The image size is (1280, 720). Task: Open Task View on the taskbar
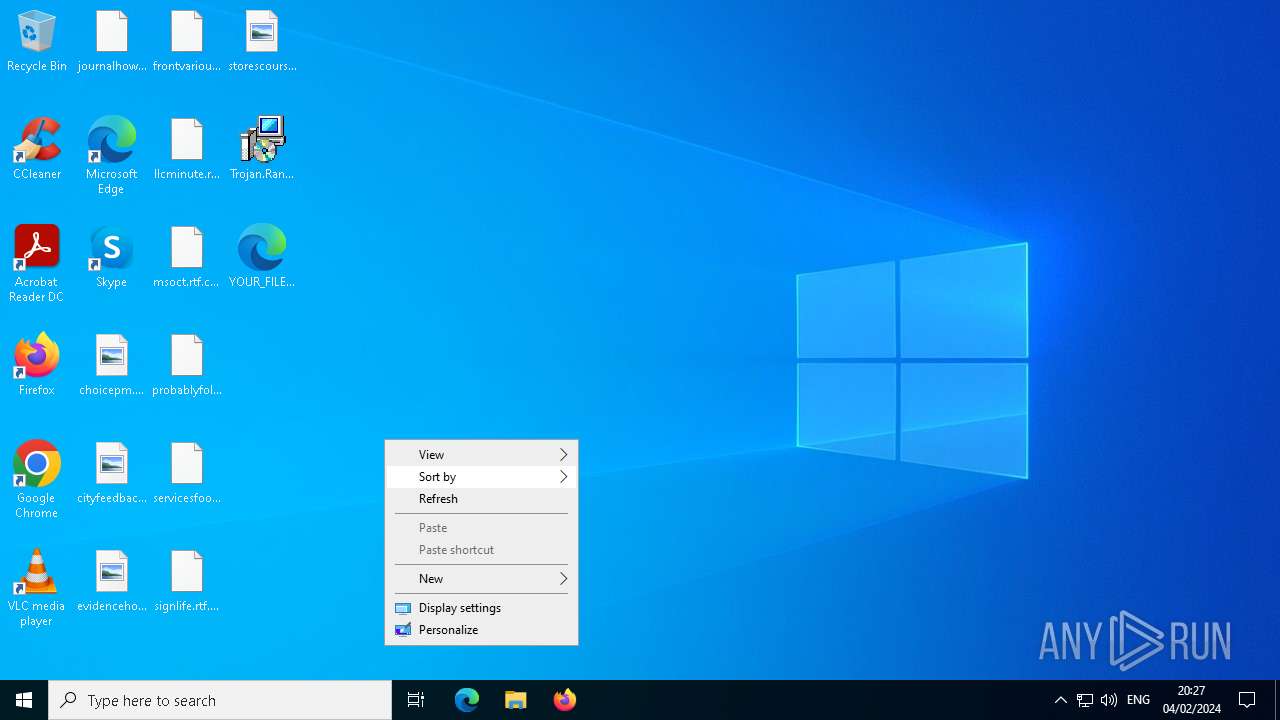(416, 700)
